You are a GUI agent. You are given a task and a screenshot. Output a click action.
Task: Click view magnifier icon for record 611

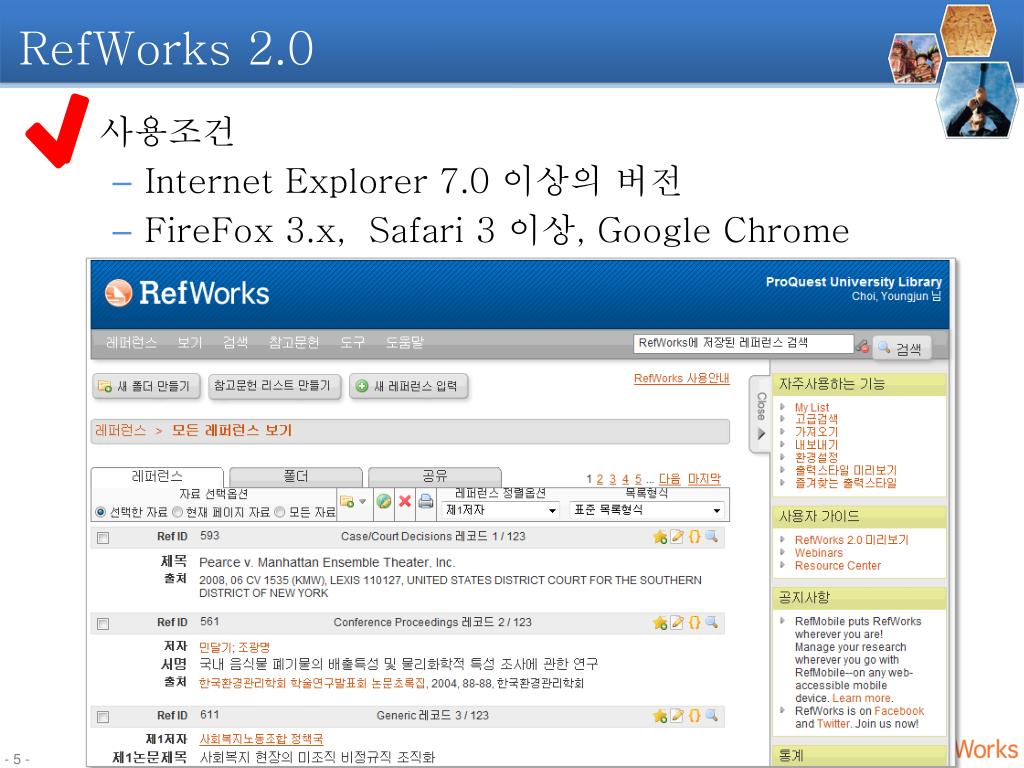(x=712, y=716)
